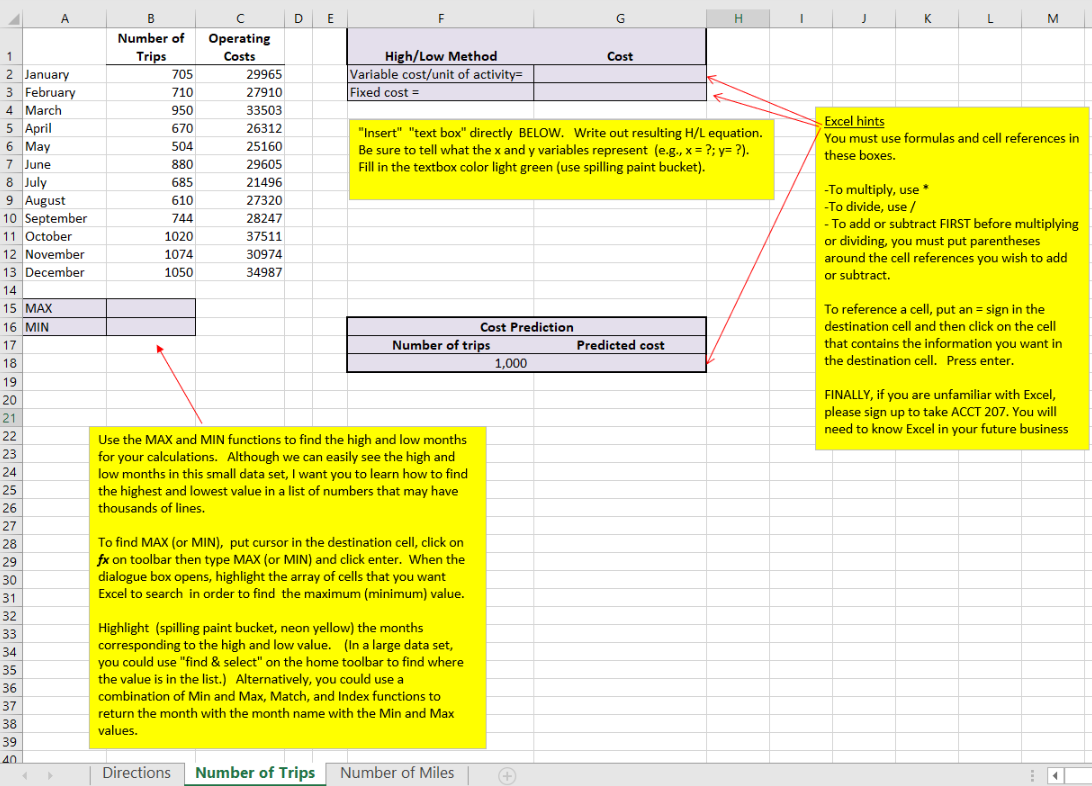Click the Variable cost/unit of activity label

441,74
